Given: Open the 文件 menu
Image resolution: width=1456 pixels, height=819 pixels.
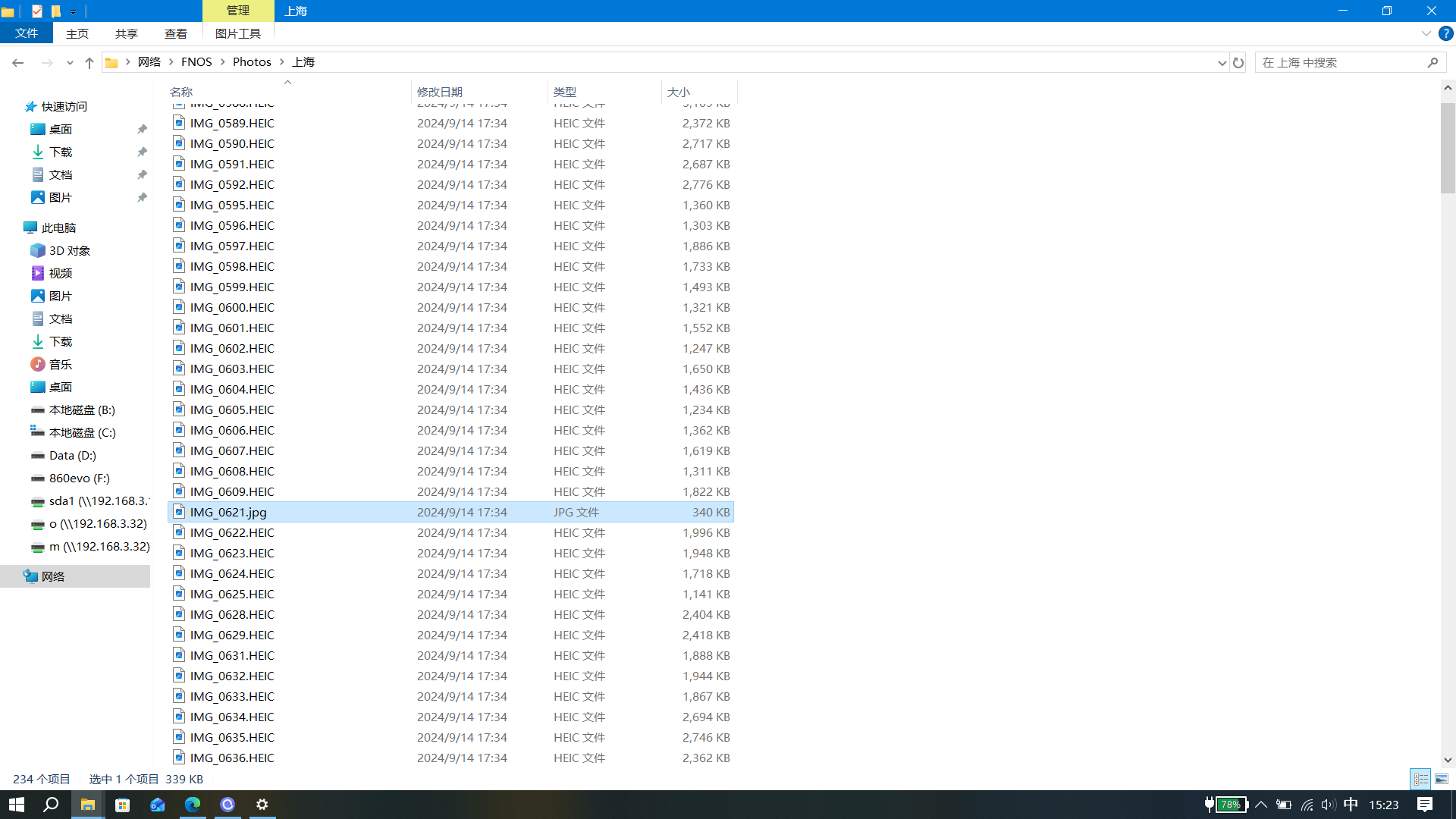Looking at the screenshot, I should [27, 33].
